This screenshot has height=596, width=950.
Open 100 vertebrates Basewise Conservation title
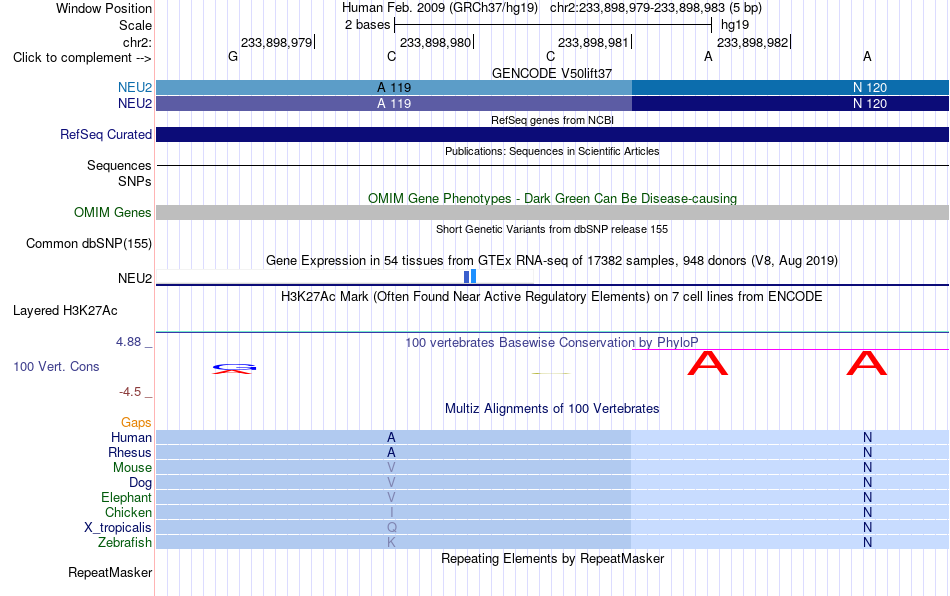[x=552, y=343]
